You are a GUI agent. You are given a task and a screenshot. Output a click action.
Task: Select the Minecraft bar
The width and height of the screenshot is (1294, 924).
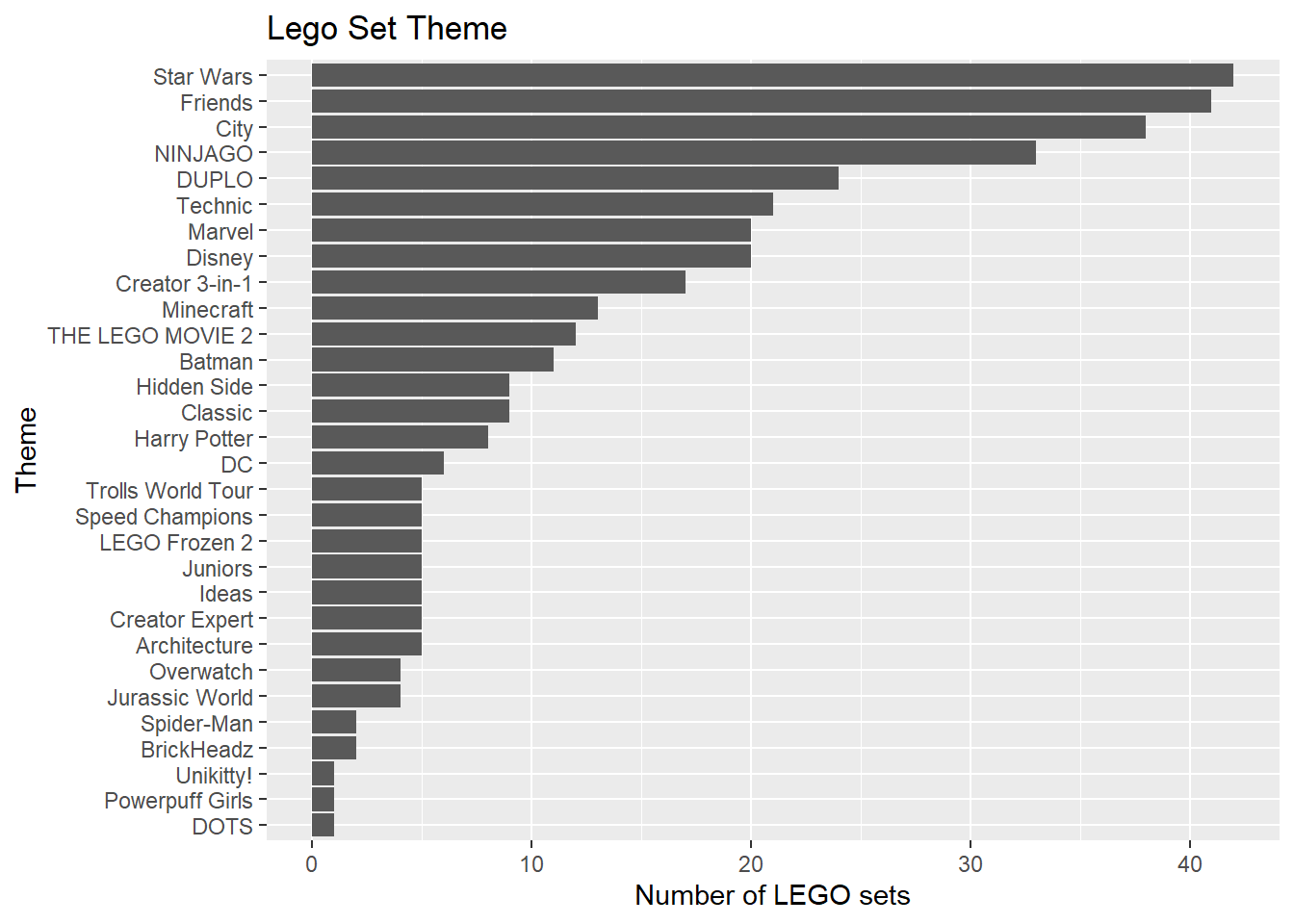click(454, 309)
